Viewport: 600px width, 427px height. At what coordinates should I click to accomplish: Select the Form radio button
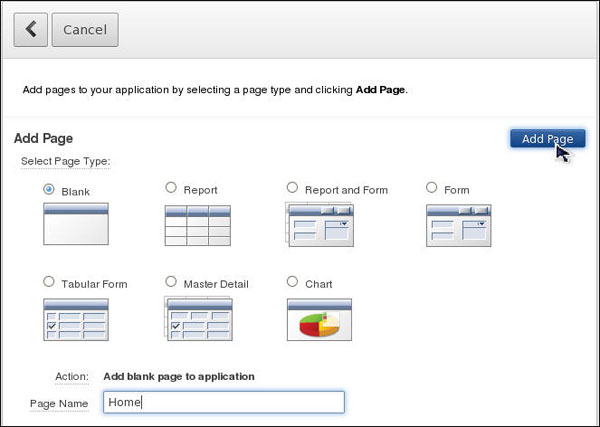click(432, 187)
